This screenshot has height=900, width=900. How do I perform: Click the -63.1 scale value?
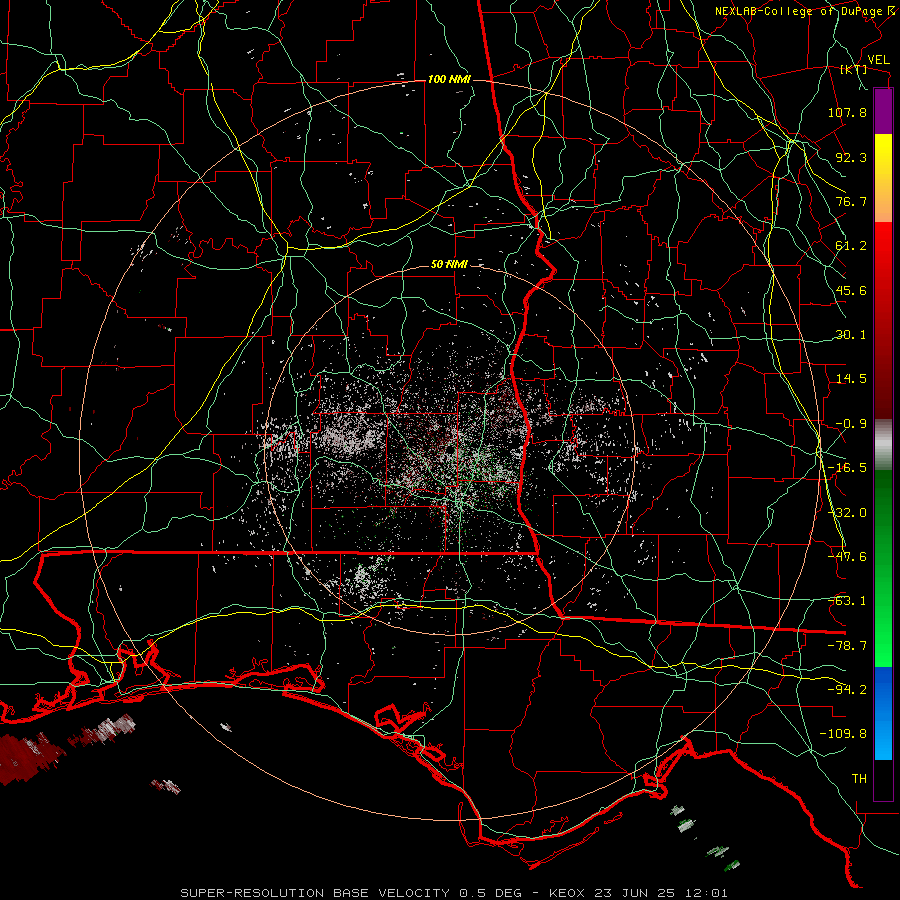point(847,601)
